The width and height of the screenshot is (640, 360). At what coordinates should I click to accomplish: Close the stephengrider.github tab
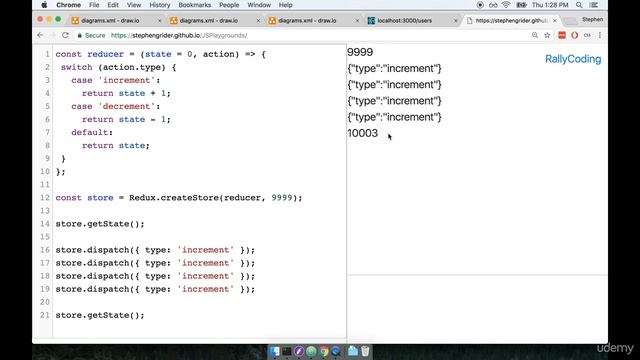(554, 20)
